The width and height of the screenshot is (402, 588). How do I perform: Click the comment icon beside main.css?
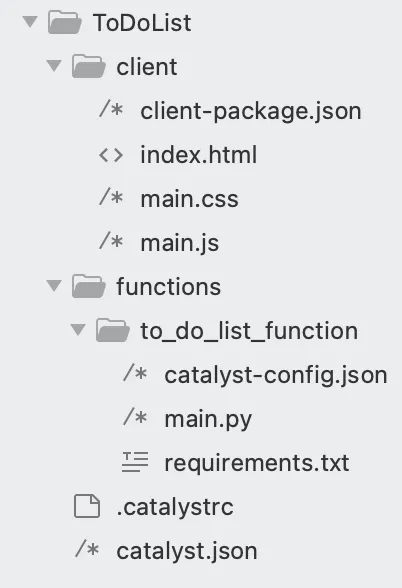tap(111, 197)
